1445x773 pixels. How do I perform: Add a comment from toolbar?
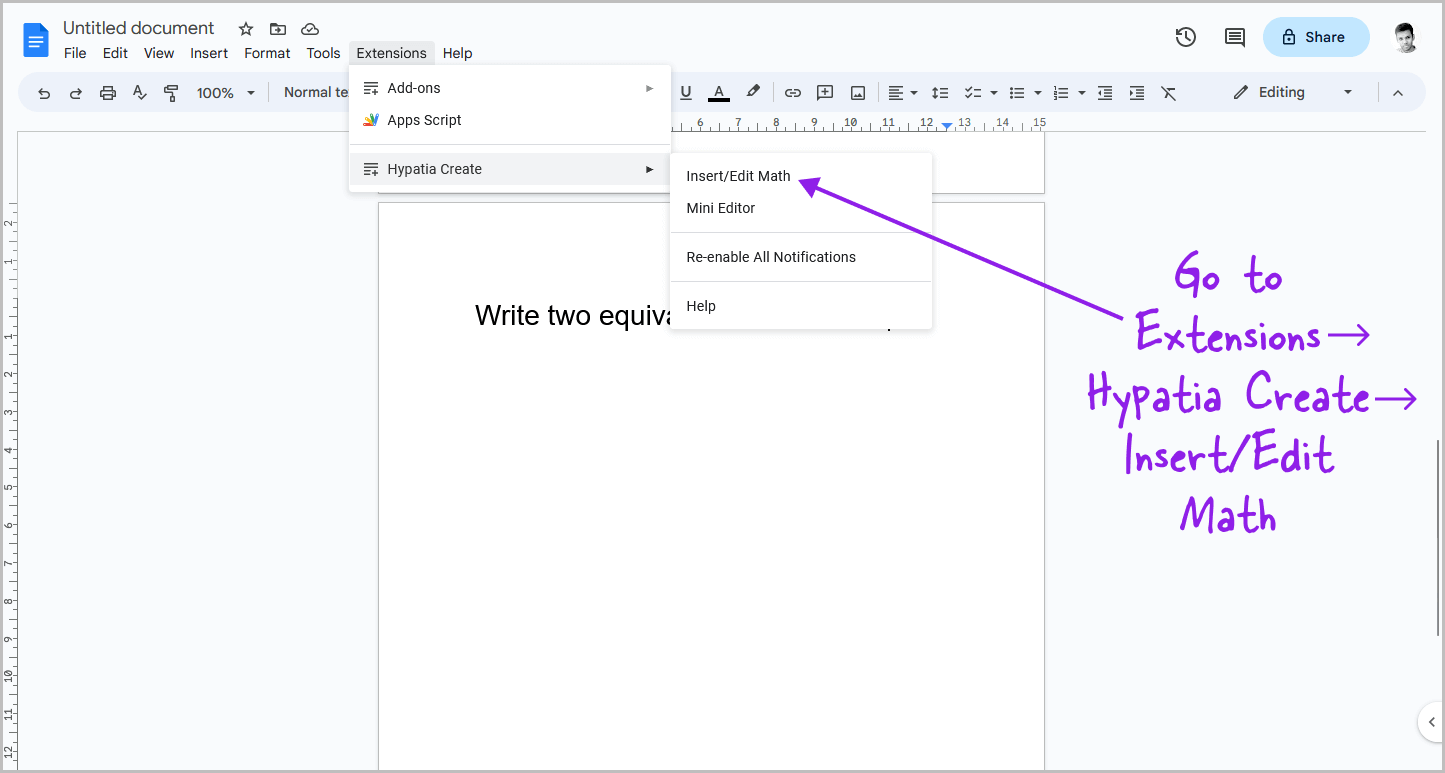pos(825,93)
